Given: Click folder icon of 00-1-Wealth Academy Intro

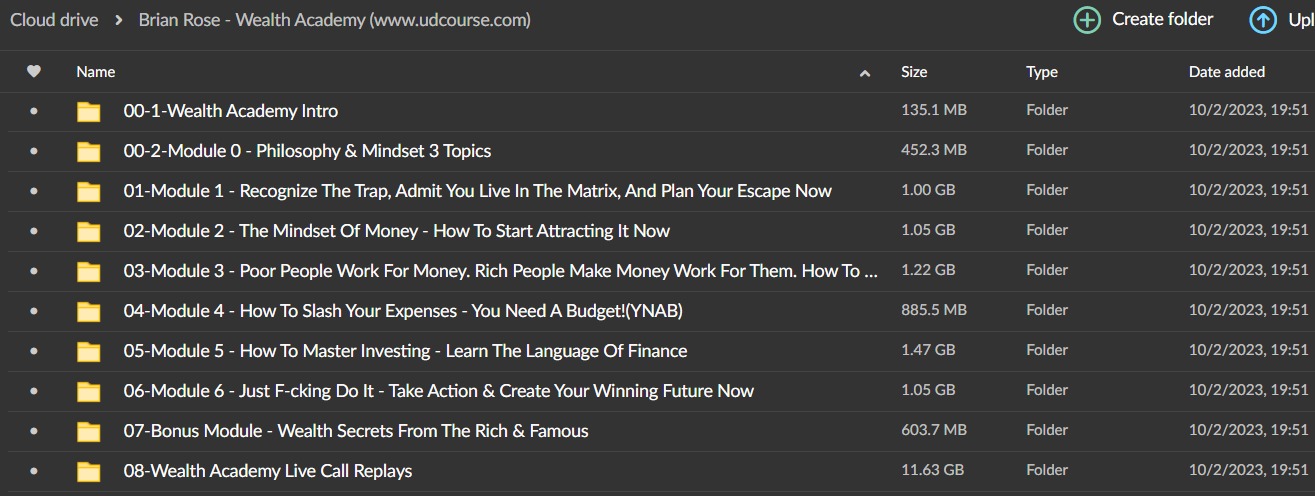Looking at the screenshot, I should [x=89, y=111].
